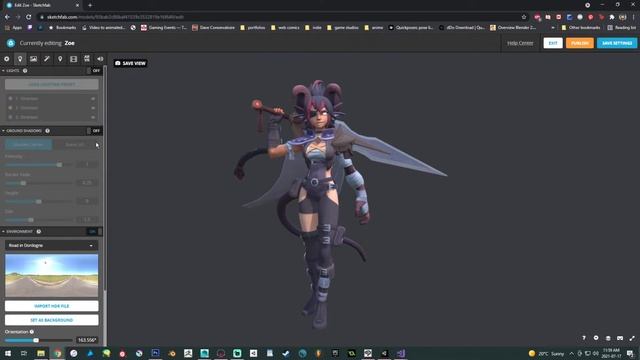Open the anime bookmark folder

(x=373, y=28)
